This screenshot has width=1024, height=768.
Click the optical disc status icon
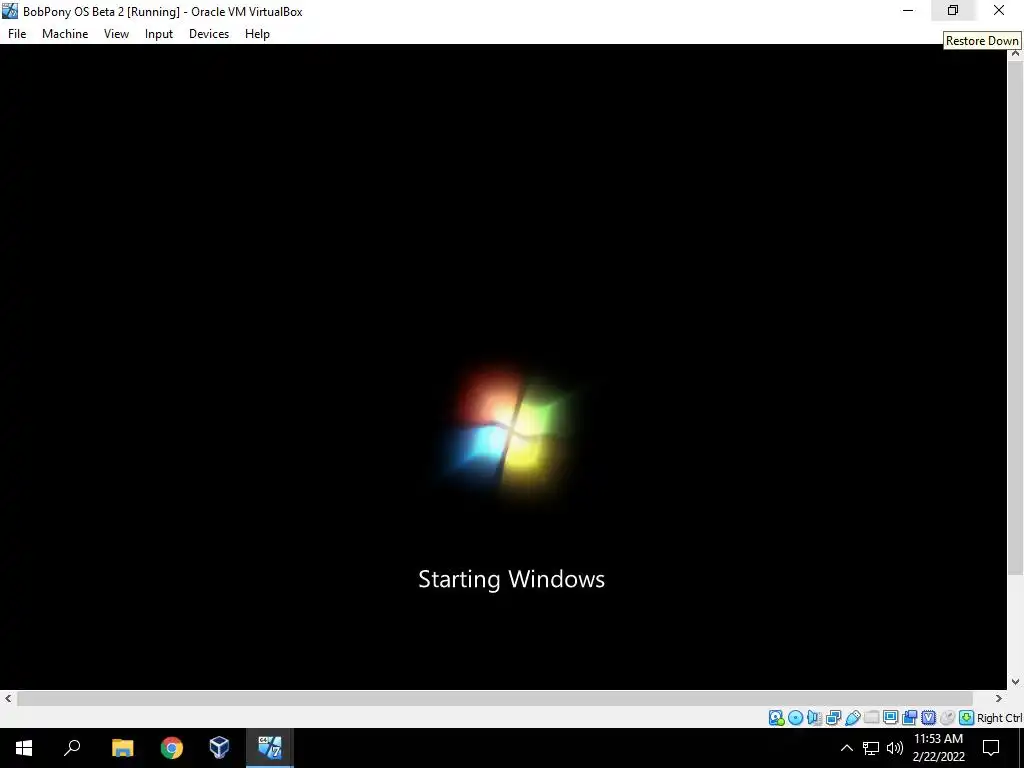click(x=795, y=718)
